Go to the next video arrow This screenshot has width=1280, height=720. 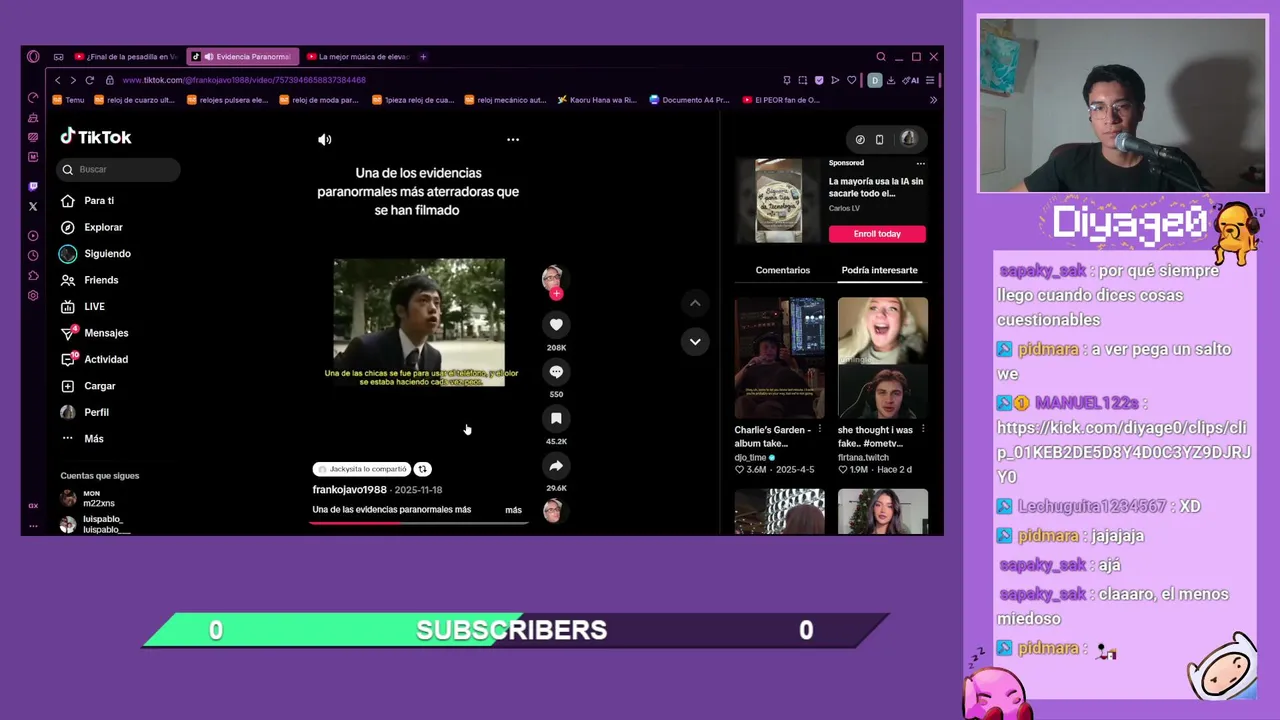pos(695,342)
